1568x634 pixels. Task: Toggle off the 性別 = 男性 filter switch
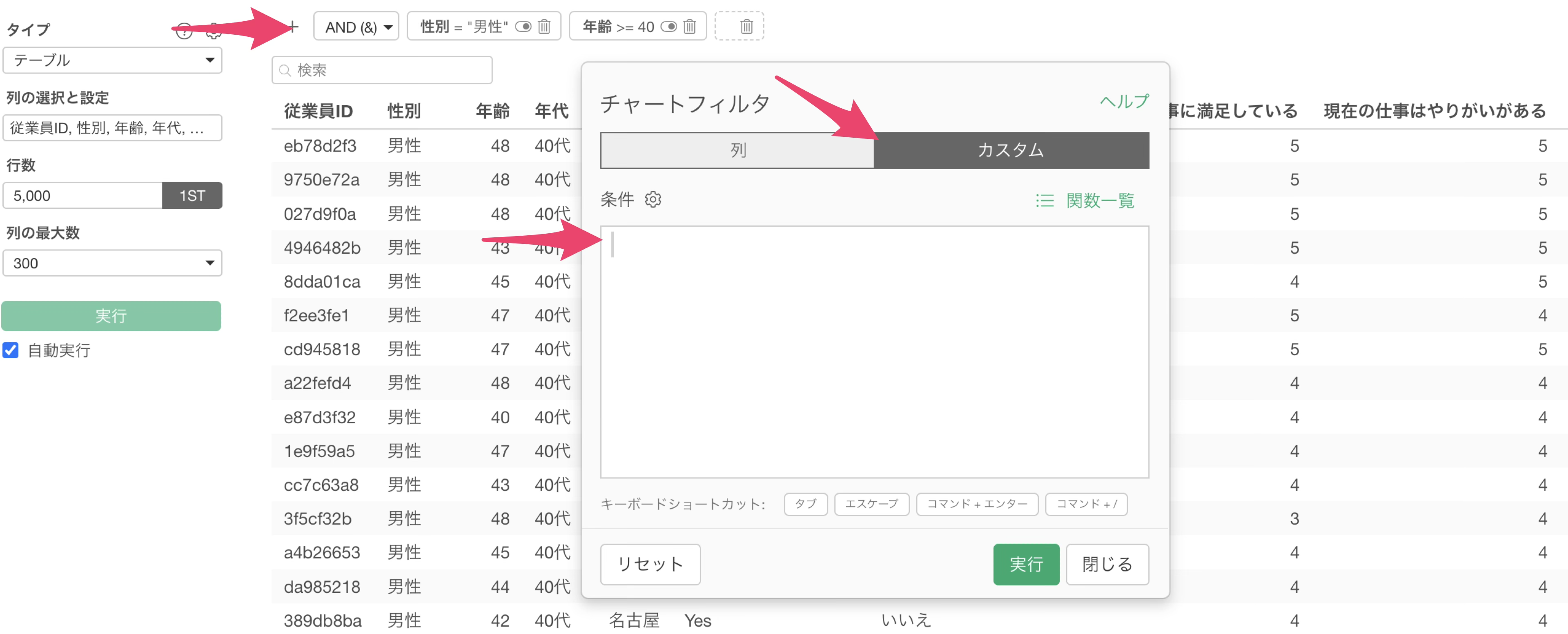click(x=523, y=27)
